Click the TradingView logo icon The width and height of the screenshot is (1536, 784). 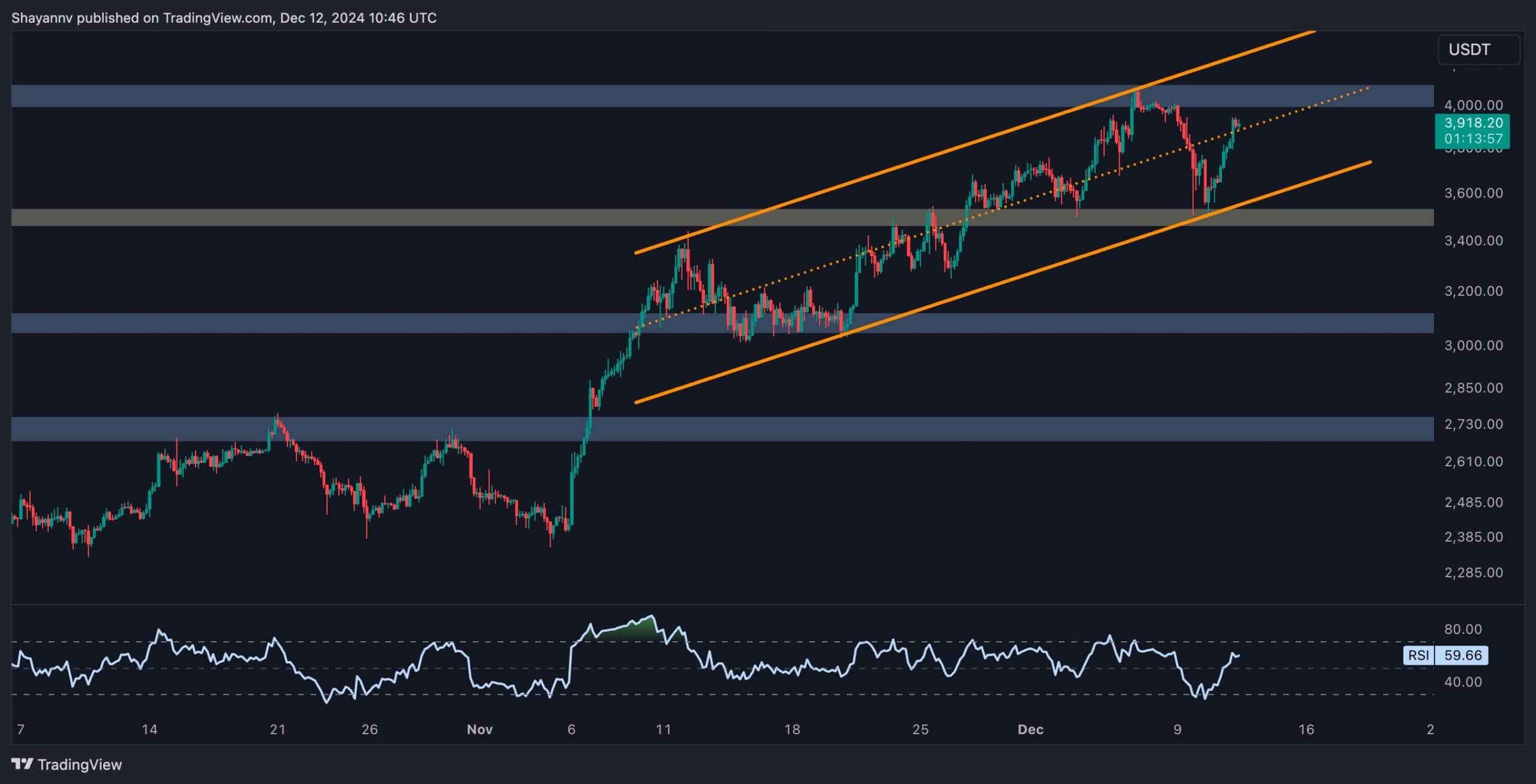[x=22, y=764]
